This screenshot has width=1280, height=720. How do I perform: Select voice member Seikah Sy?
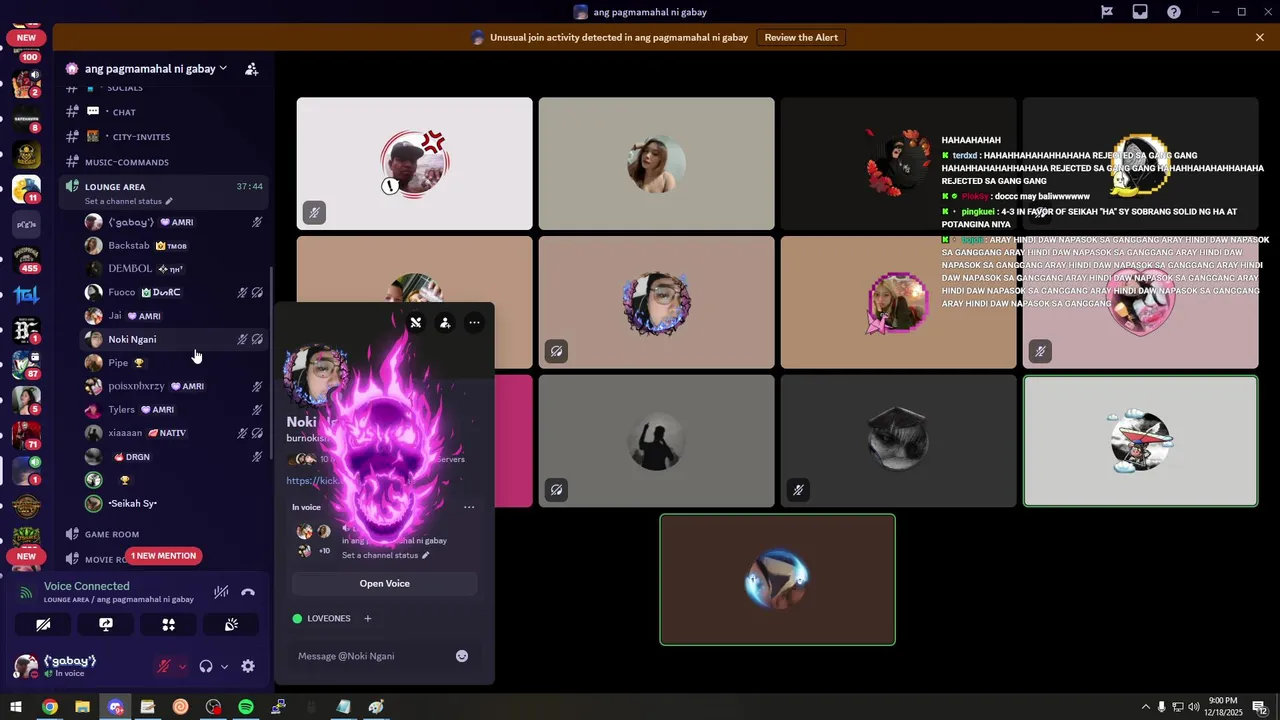point(132,504)
